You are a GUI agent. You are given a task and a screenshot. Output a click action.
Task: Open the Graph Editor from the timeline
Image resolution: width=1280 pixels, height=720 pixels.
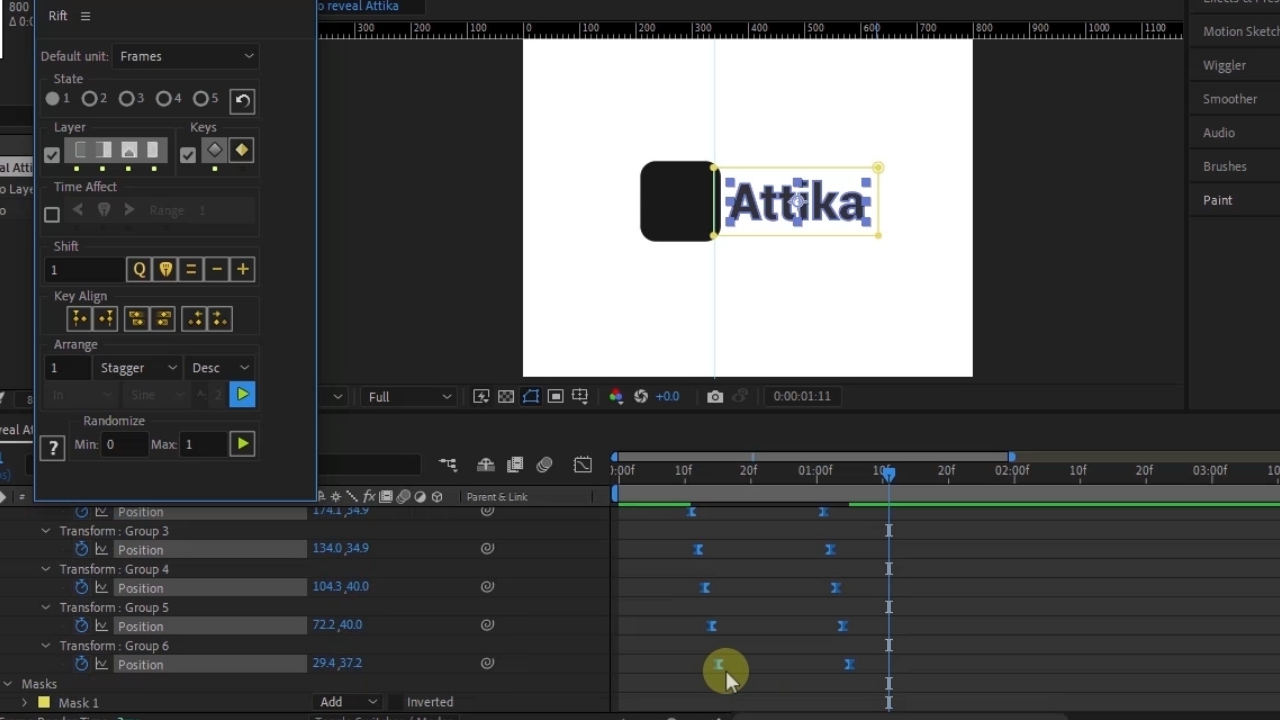(x=583, y=465)
